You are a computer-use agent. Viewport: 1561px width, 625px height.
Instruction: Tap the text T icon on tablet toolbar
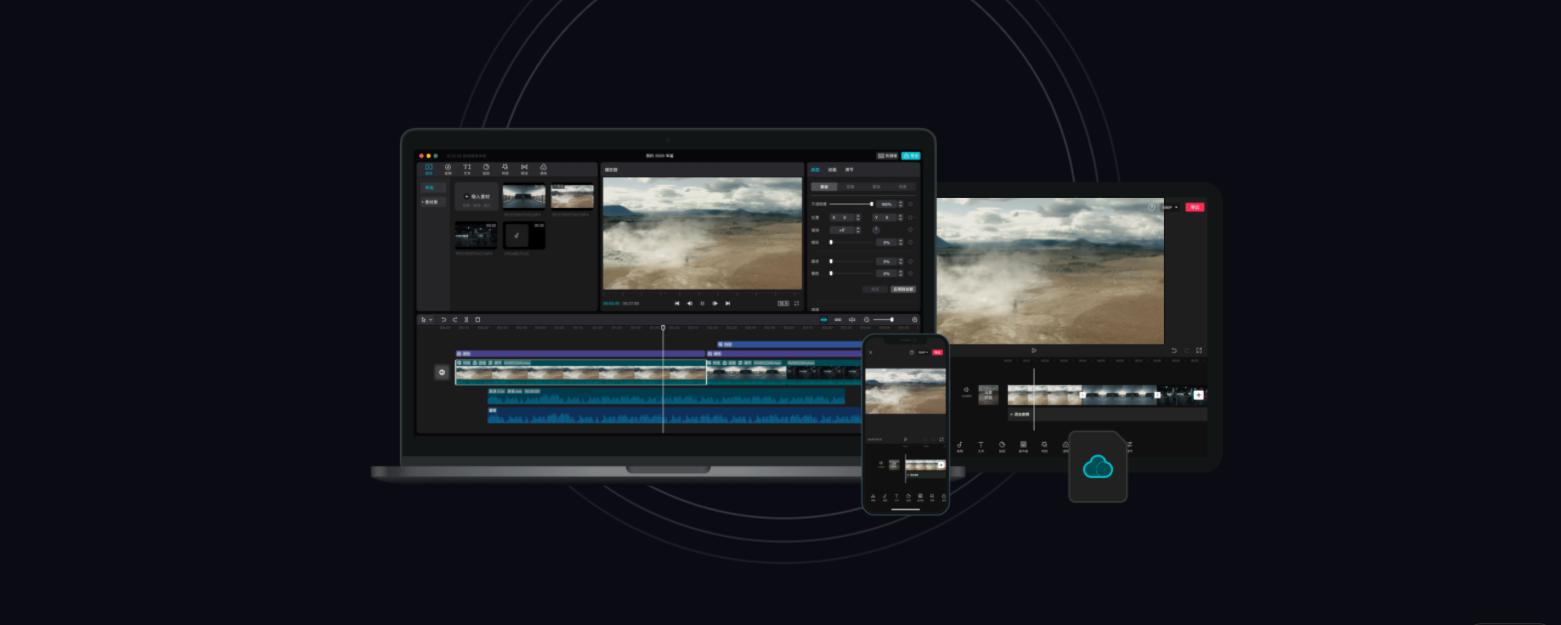pyautogui.click(x=981, y=445)
